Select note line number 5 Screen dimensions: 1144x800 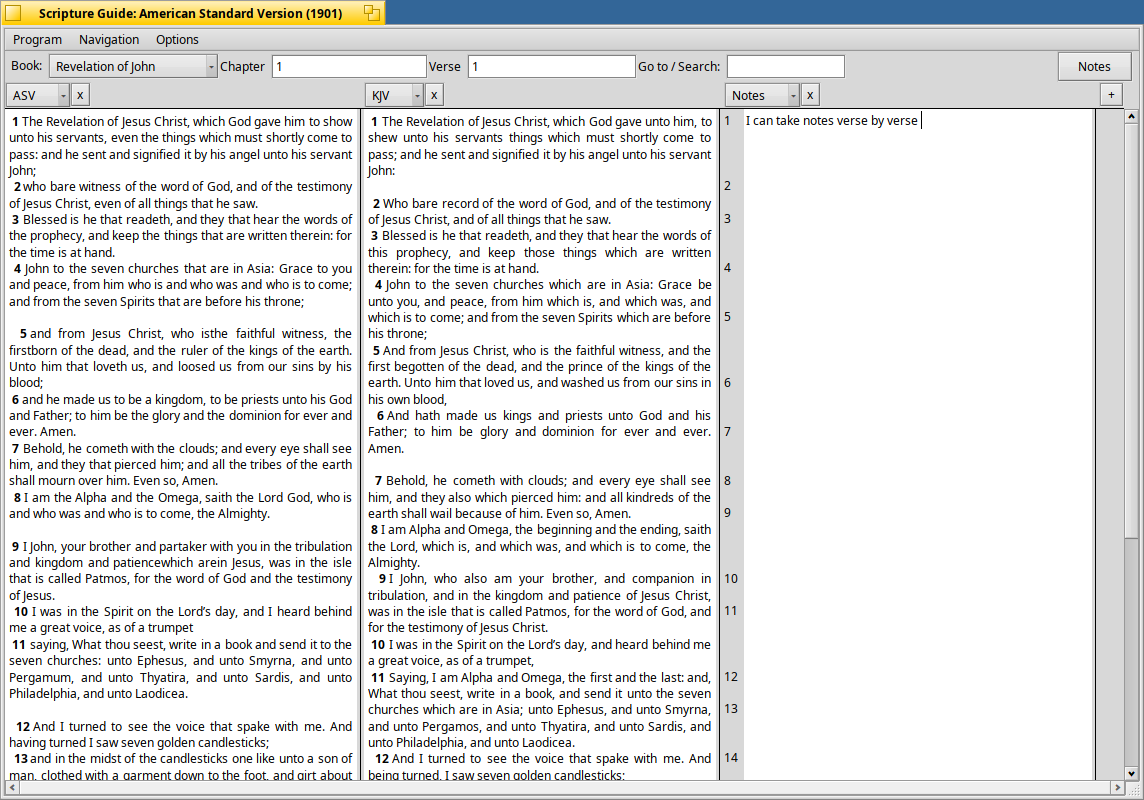[x=727, y=316]
